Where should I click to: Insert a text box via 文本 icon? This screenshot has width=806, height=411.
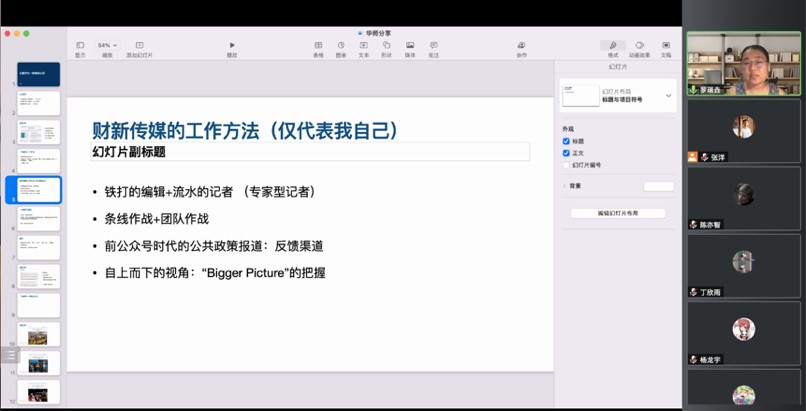pos(363,45)
